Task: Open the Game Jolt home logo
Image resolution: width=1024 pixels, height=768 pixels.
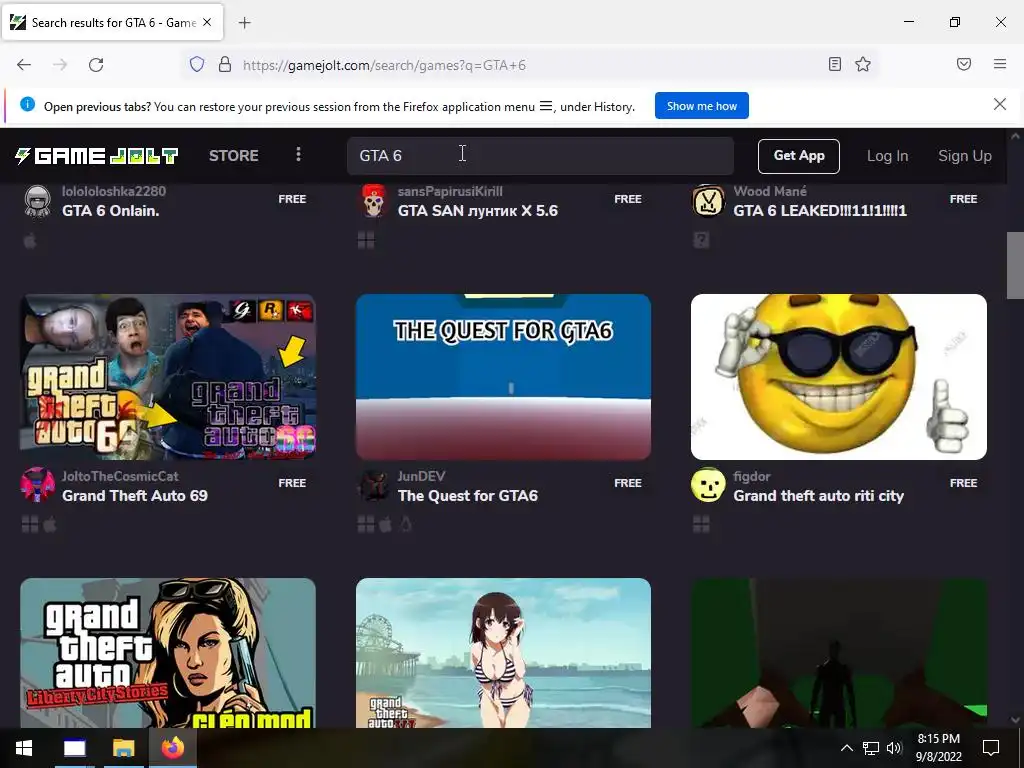Action: coord(97,155)
